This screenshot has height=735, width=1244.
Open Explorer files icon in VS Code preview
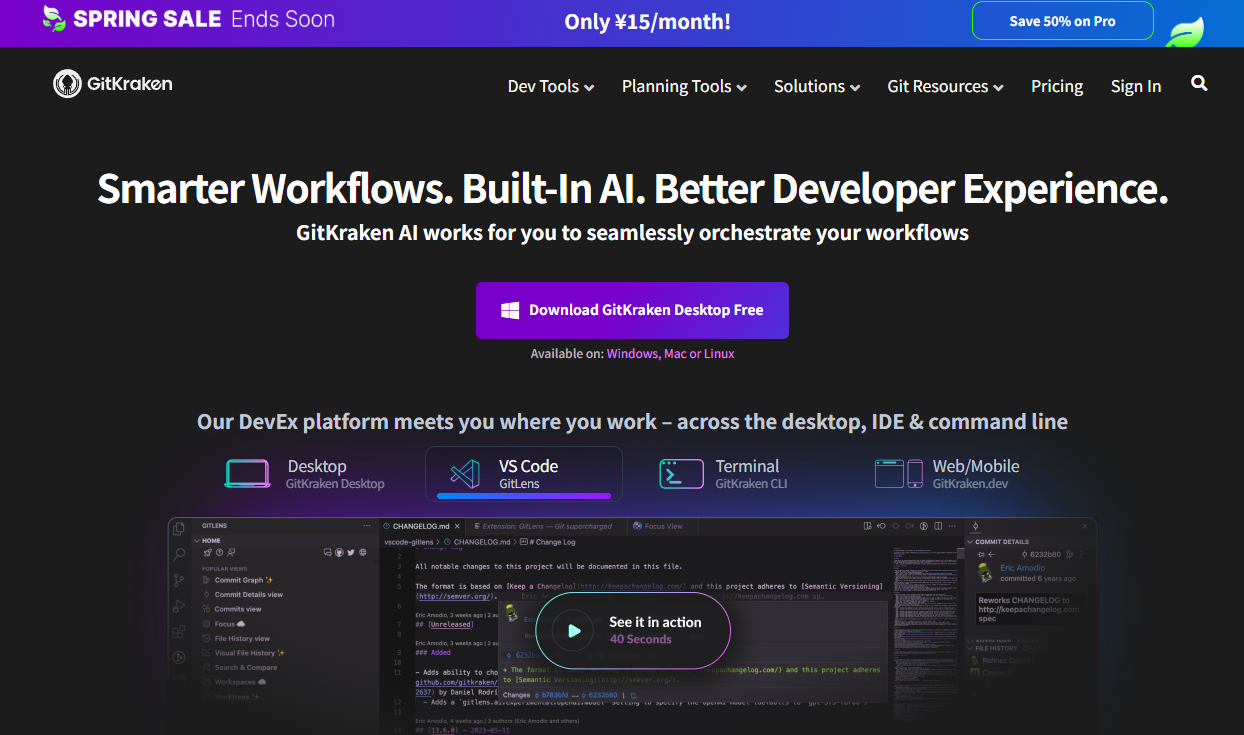point(179,529)
